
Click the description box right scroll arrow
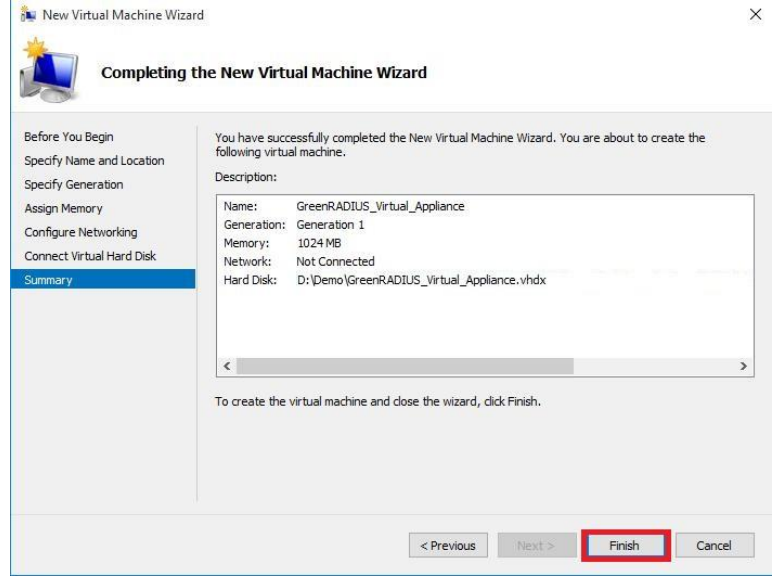[743, 366]
